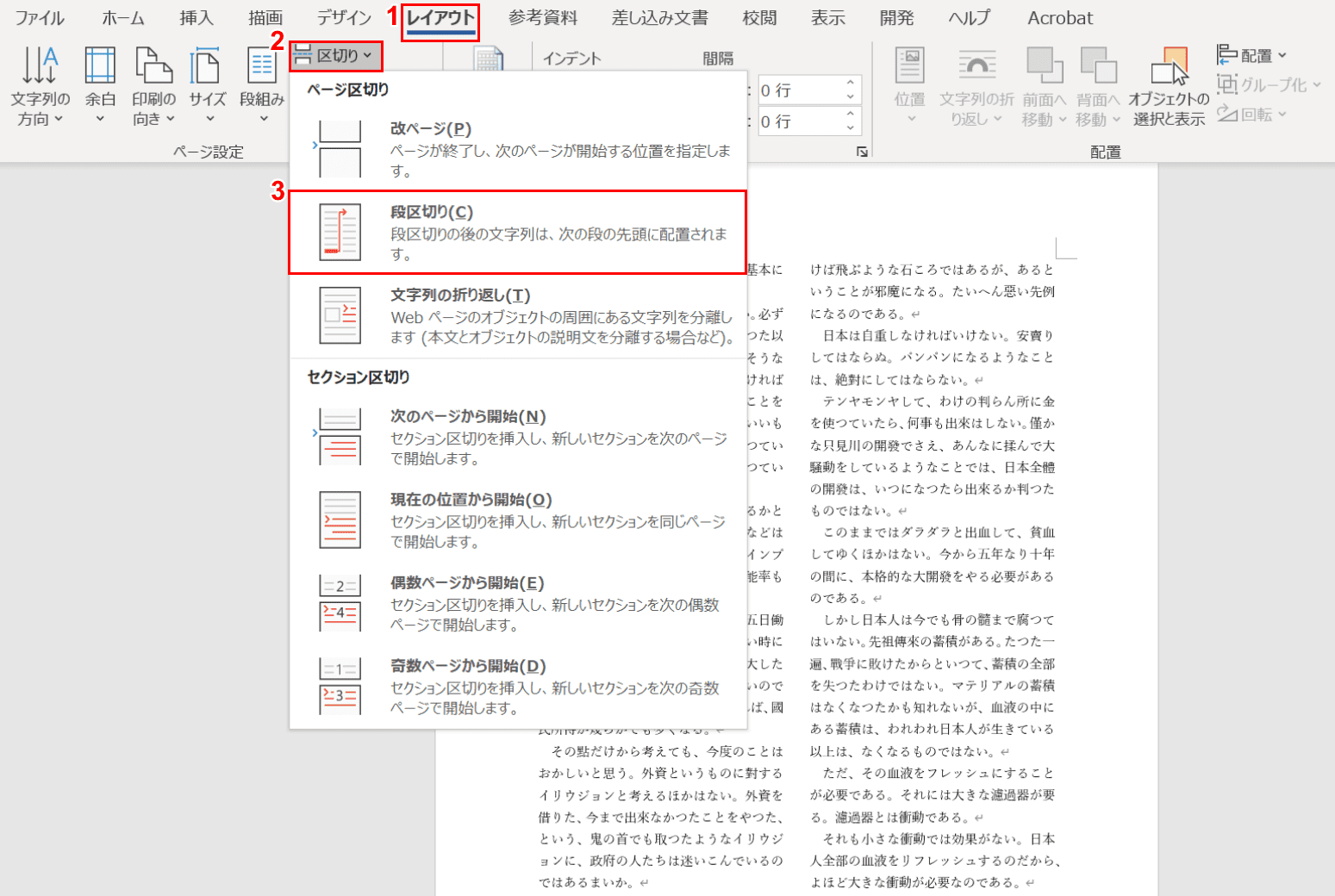
Task: Choose 現在の位置から開始(O) section break
Action: point(518,520)
